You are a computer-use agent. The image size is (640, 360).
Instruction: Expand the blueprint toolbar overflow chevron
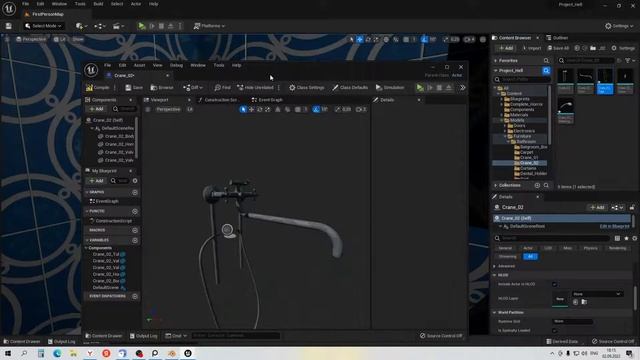[x=462, y=88]
